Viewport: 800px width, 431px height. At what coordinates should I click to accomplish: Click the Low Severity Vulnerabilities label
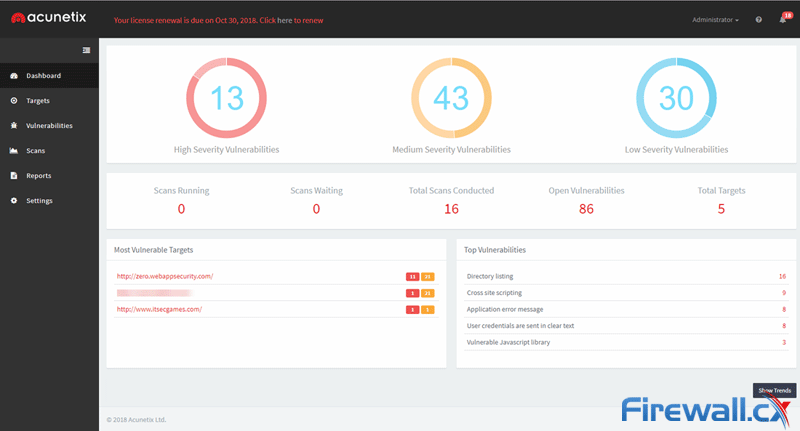pos(677,149)
